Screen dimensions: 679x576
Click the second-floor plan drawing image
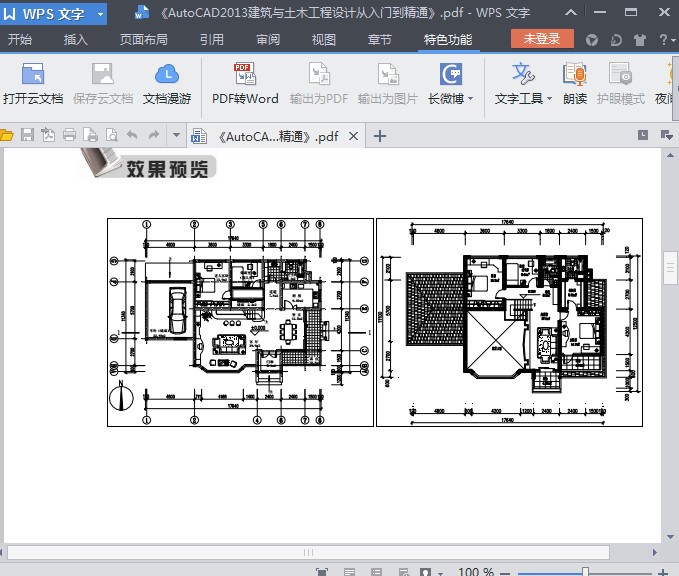coord(509,322)
